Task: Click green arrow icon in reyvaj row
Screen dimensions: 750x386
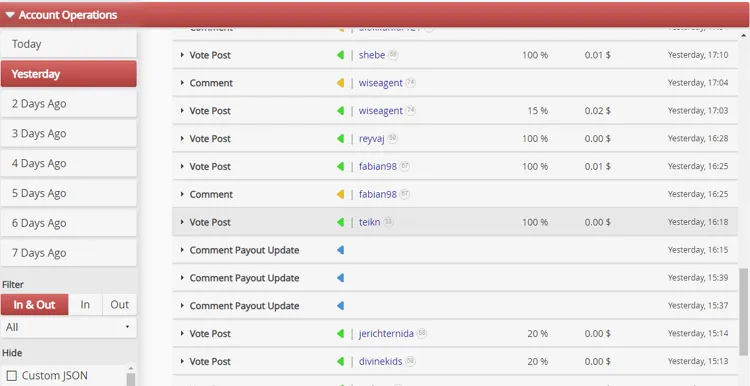Action: point(341,138)
